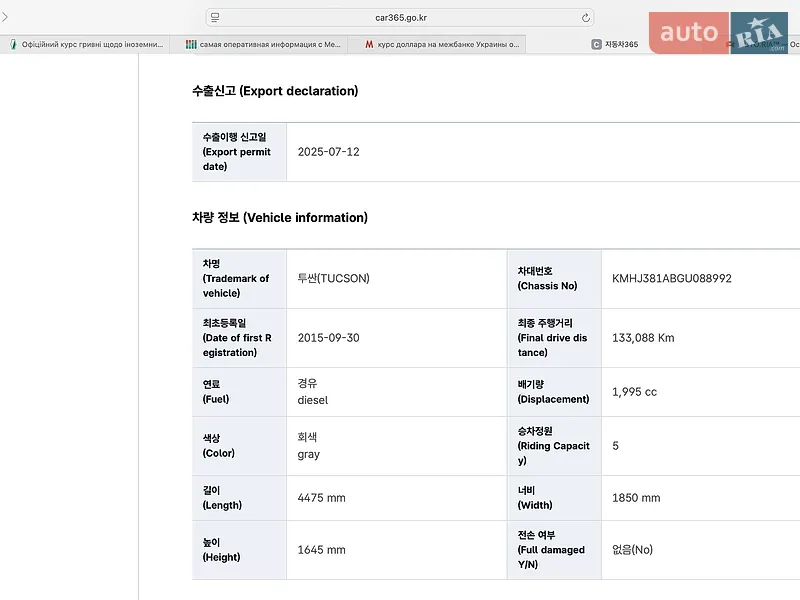Click the '(Color)' label cell

click(239, 446)
